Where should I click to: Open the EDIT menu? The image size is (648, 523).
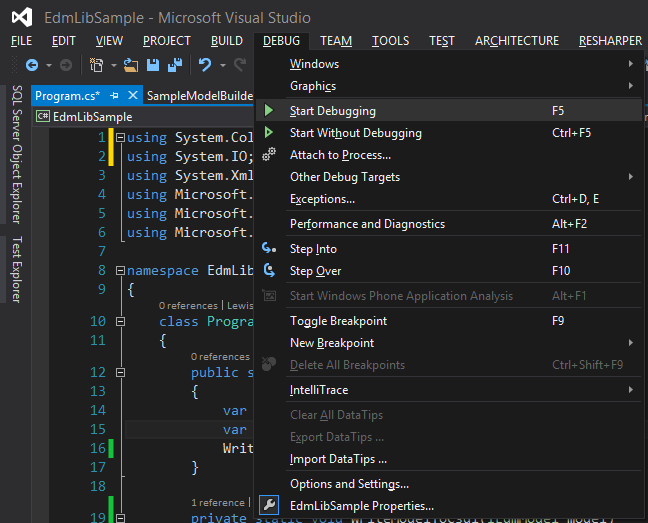coord(64,41)
